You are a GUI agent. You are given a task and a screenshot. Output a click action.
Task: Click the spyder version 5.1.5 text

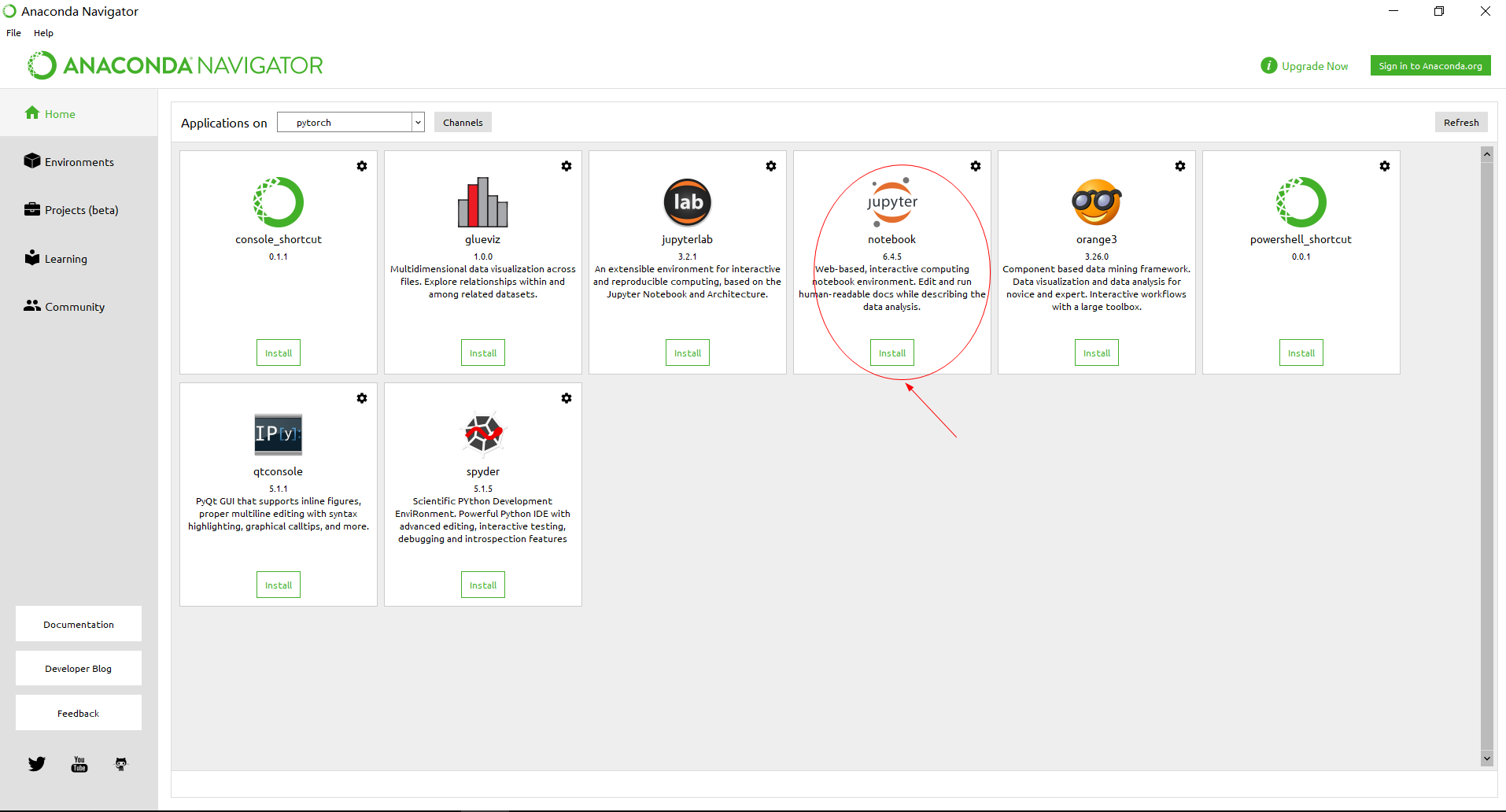(x=483, y=489)
